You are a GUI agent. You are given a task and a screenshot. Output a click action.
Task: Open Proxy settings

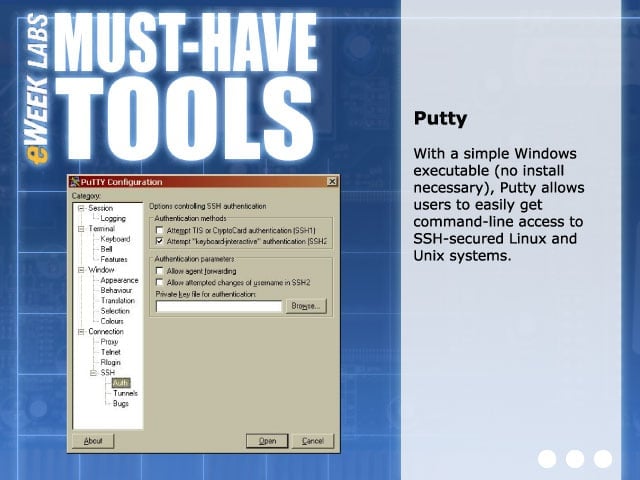point(109,342)
